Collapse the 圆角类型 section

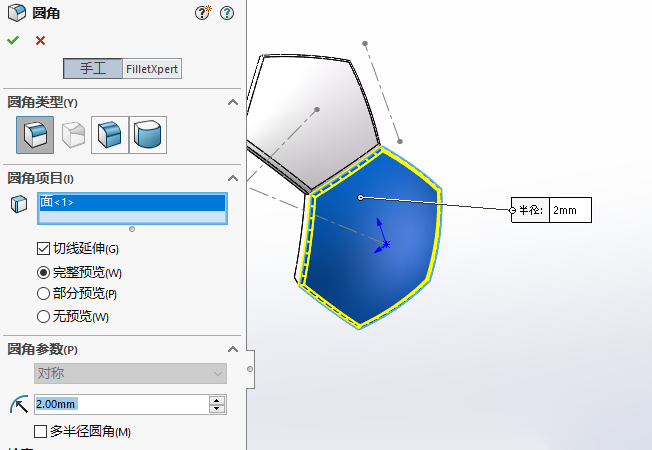(233, 103)
